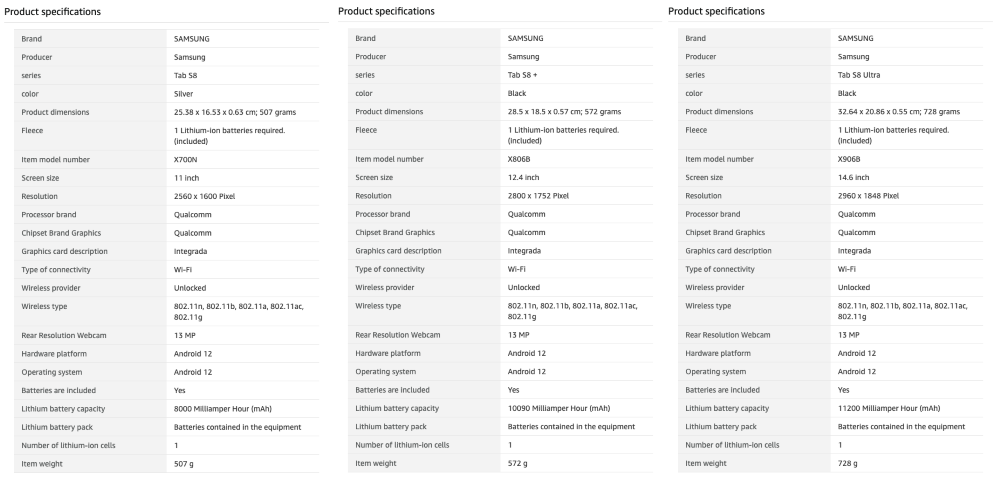Image resolution: width=1000 pixels, height=494 pixels.
Task: Click the X806B item model number
Action: [x=520, y=159]
